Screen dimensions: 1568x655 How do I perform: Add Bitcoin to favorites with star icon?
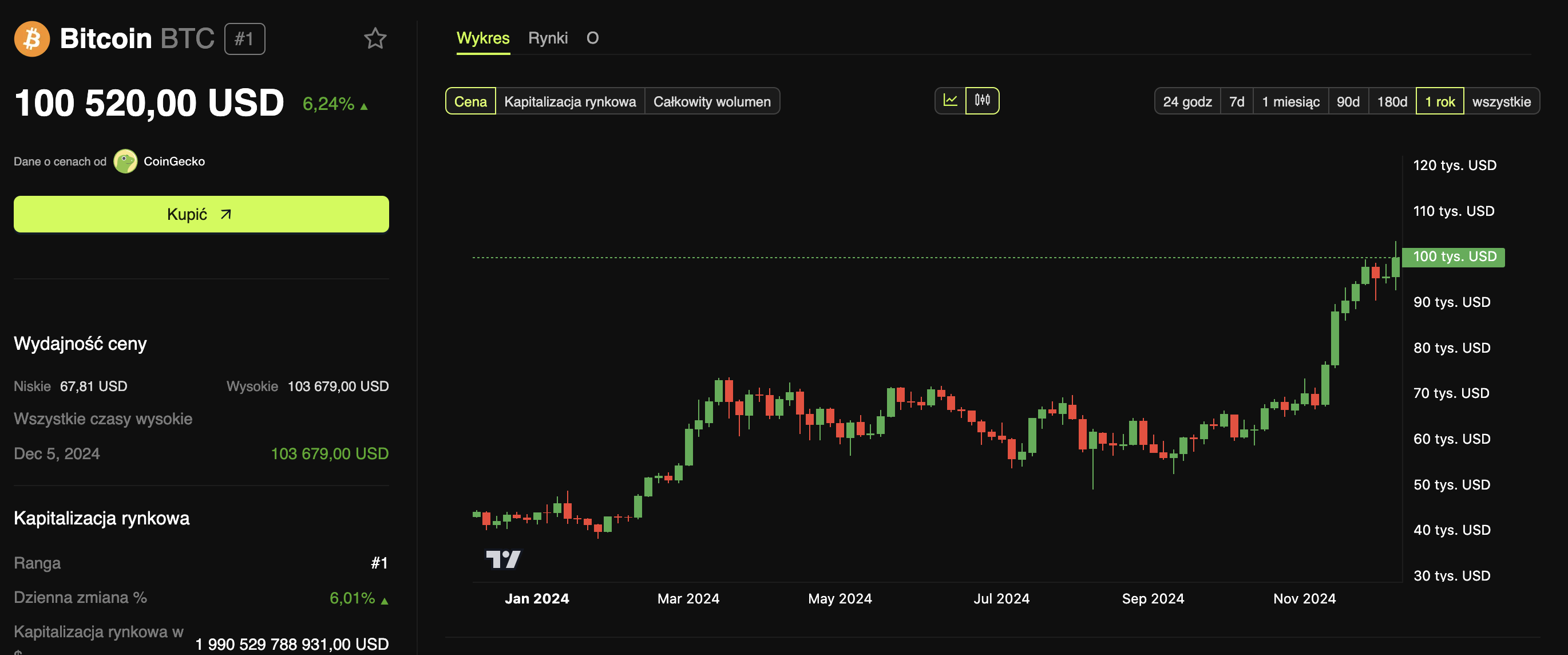pyautogui.click(x=375, y=39)
